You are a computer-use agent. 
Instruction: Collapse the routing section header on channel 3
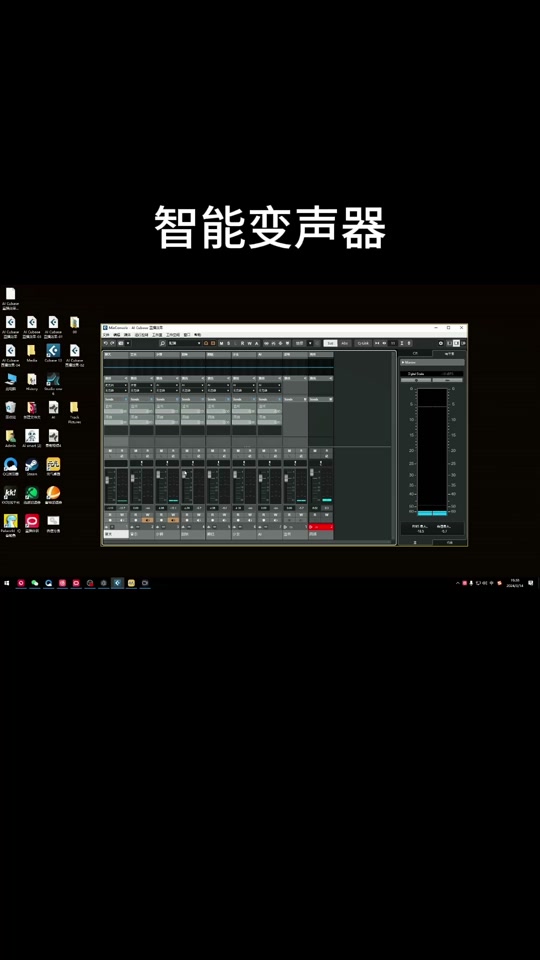click(167, 378)
